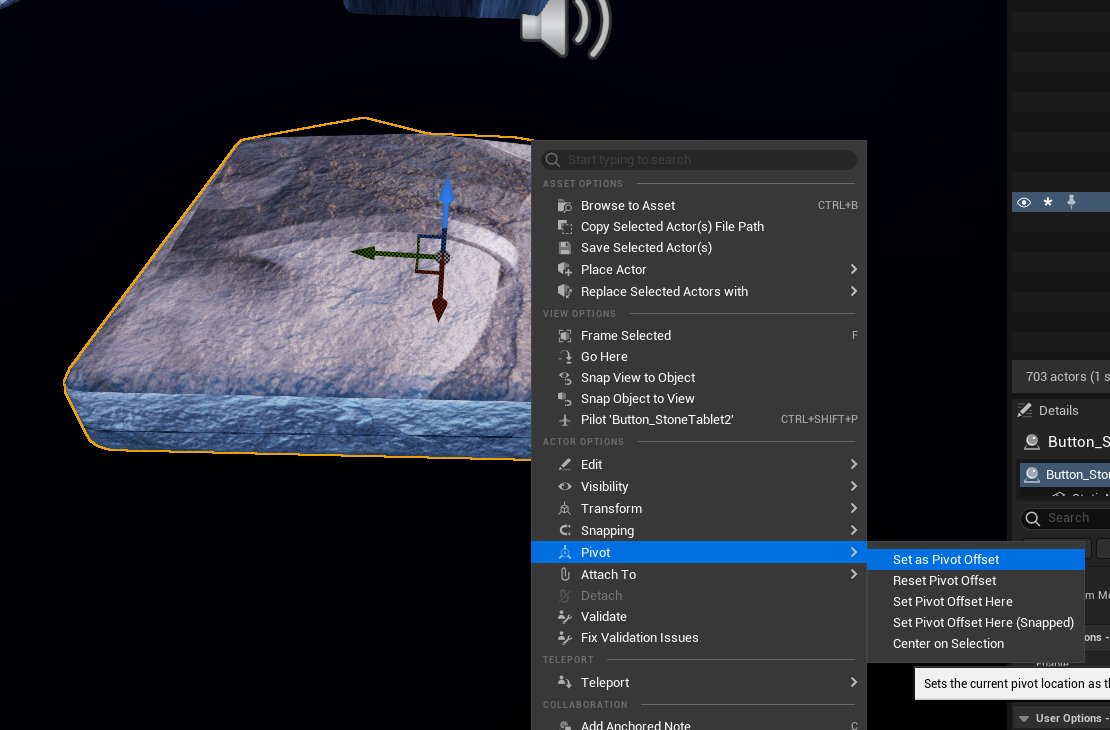Expand the Replace Selected Actors with arrow
This screenshot has width=1110, height=730.
click(853, 291)
